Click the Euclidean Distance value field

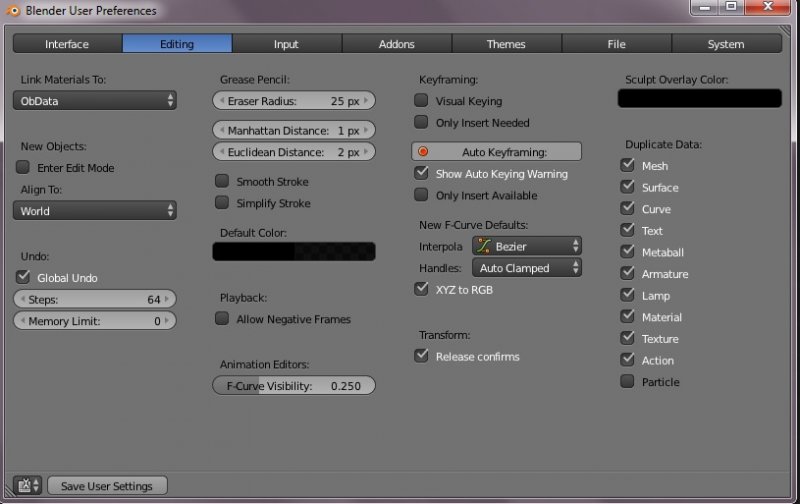294,152
